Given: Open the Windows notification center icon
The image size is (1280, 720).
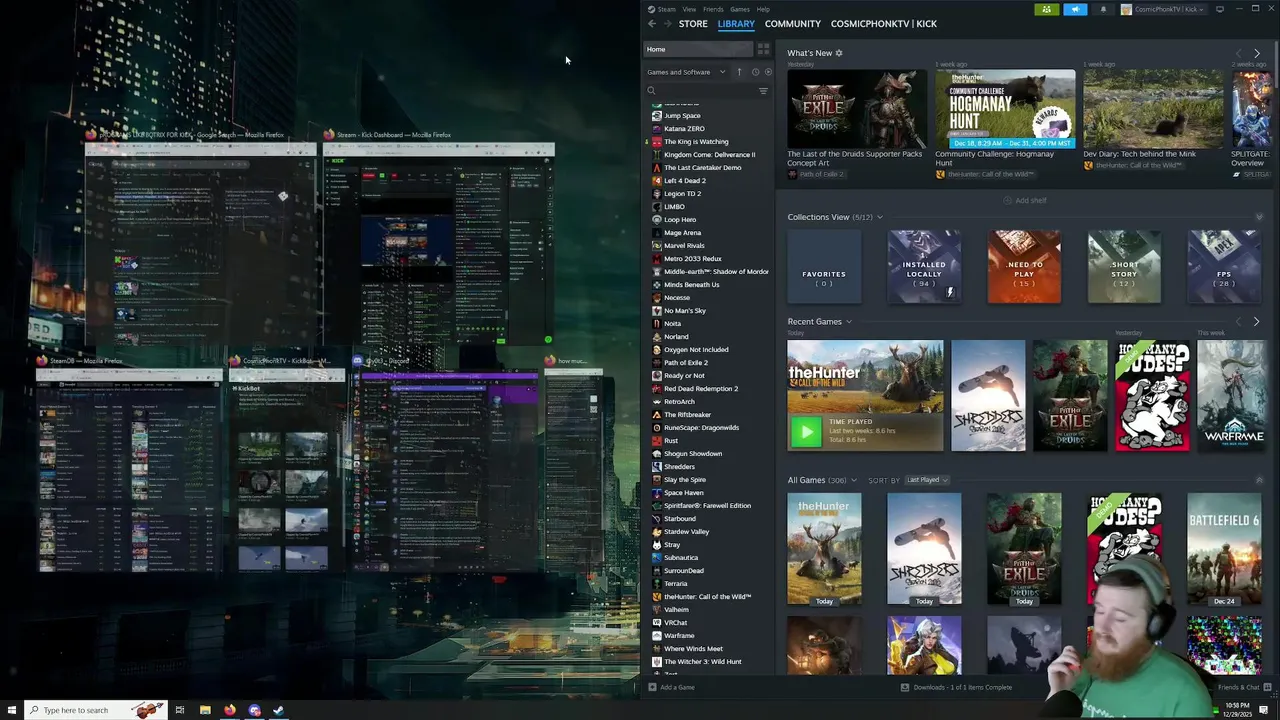Looking at the screenshot, I should coord(1264,710).
